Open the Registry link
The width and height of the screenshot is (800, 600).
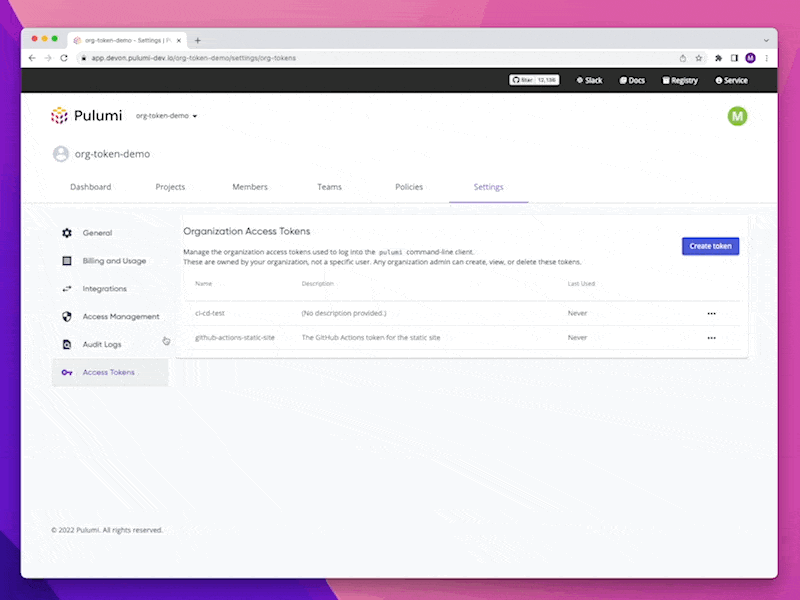680,81
